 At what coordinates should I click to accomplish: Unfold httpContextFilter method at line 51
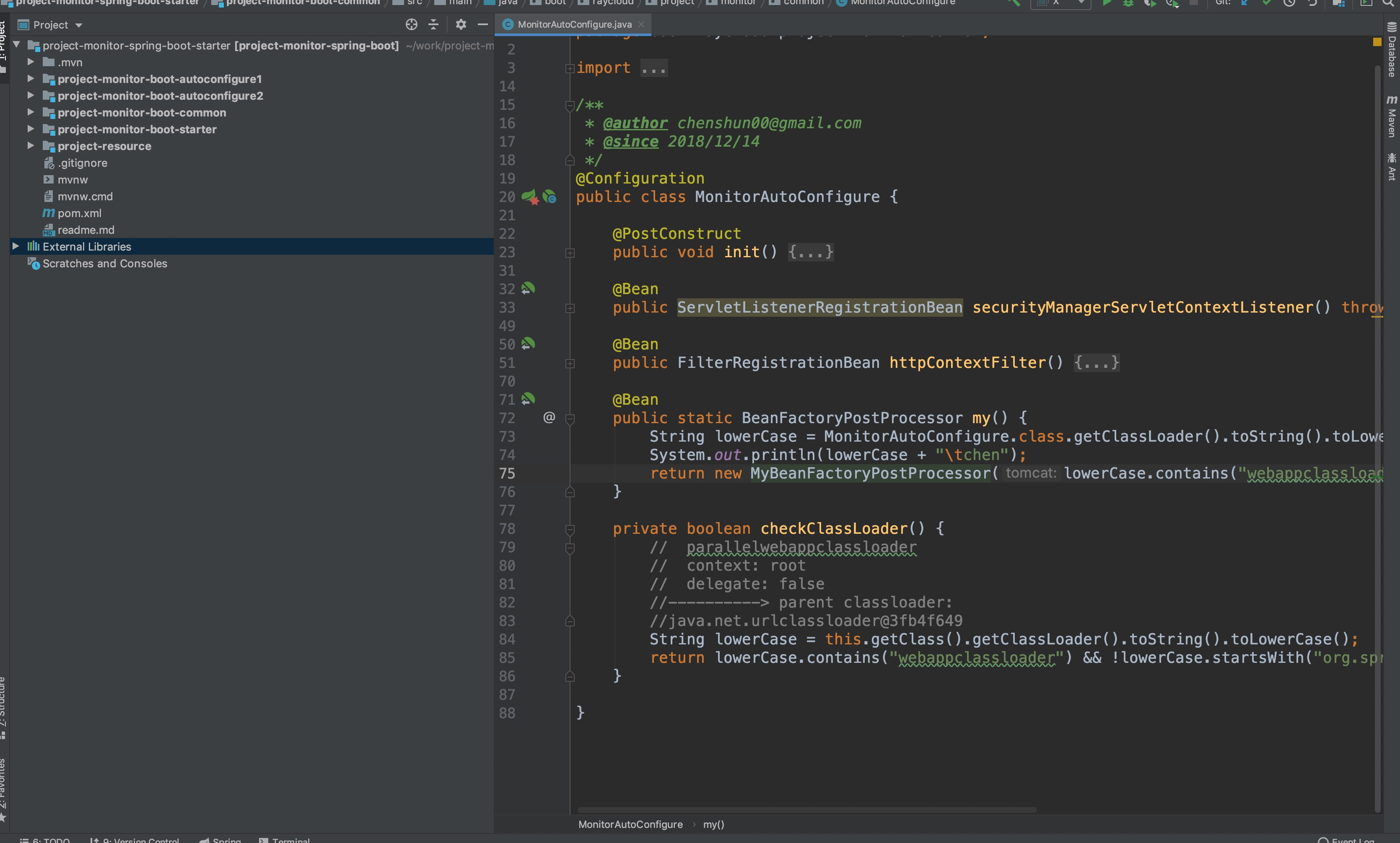(x=569, y=364)
